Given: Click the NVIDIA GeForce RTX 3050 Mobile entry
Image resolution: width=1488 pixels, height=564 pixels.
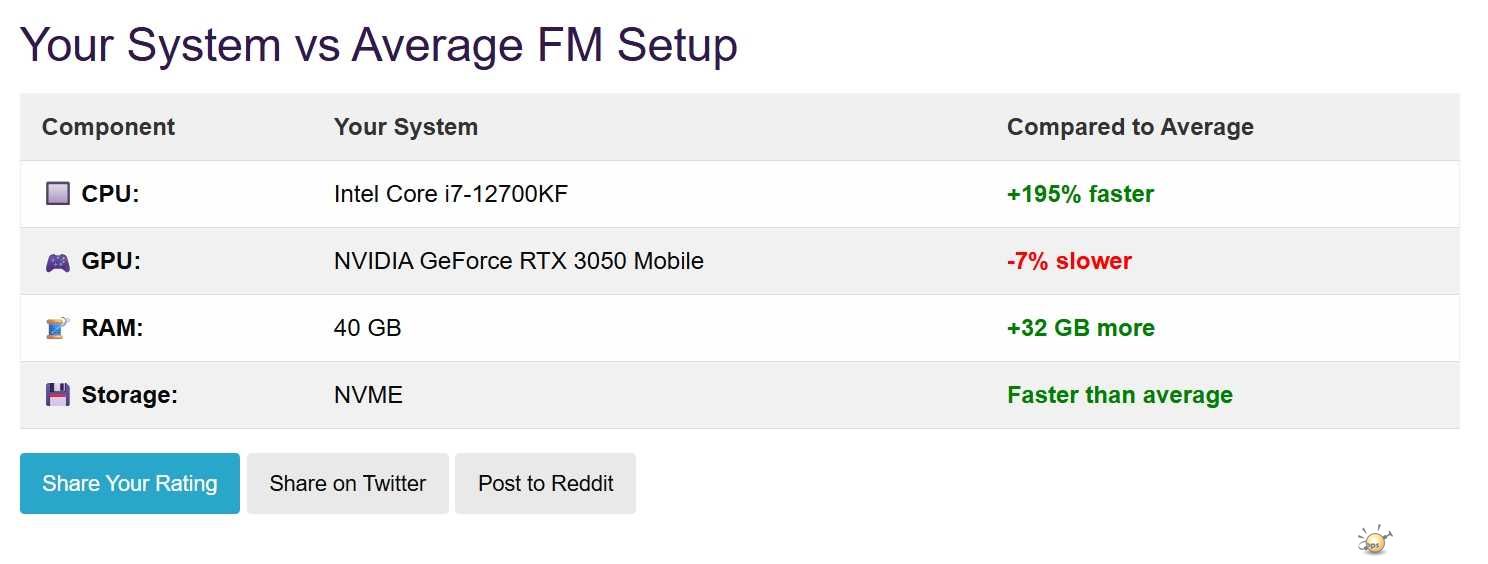Looking at the screenshot, I should [x=518, y=261].
